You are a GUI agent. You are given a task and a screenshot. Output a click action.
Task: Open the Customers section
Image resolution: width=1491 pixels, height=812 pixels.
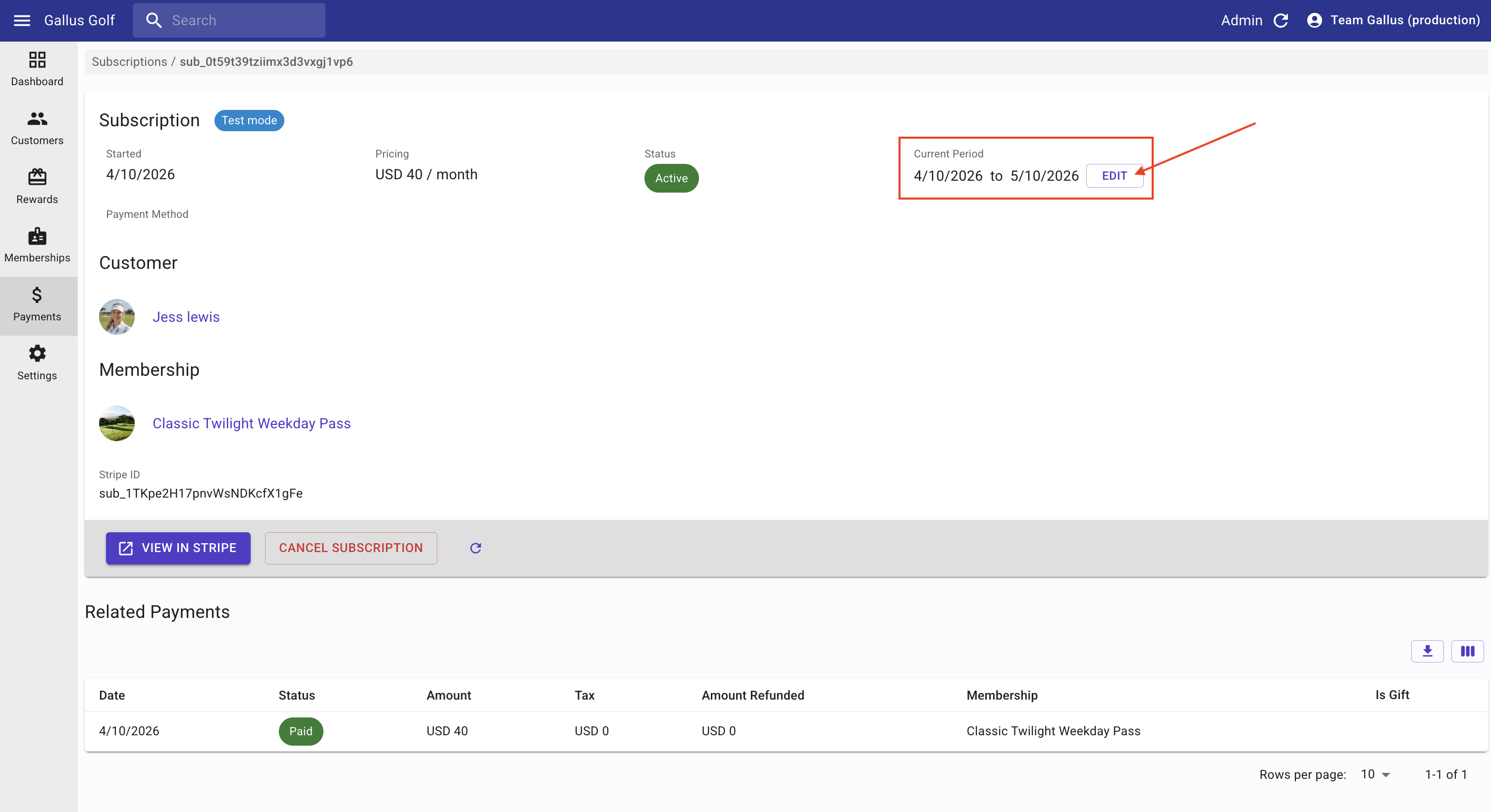pyautogui.click(x=37, y=127)
